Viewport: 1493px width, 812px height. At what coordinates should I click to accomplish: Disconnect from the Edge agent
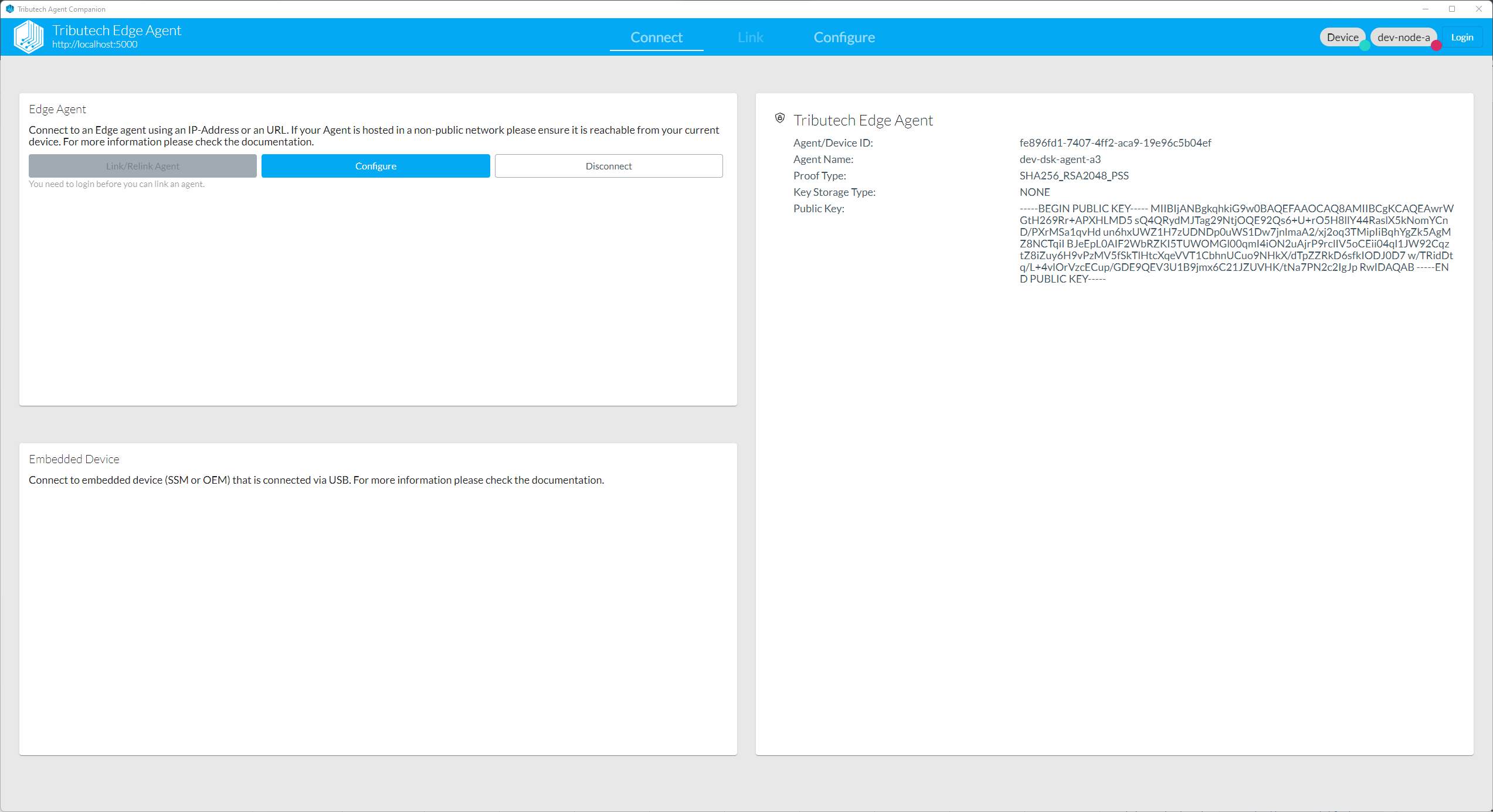tap(609, 166)
